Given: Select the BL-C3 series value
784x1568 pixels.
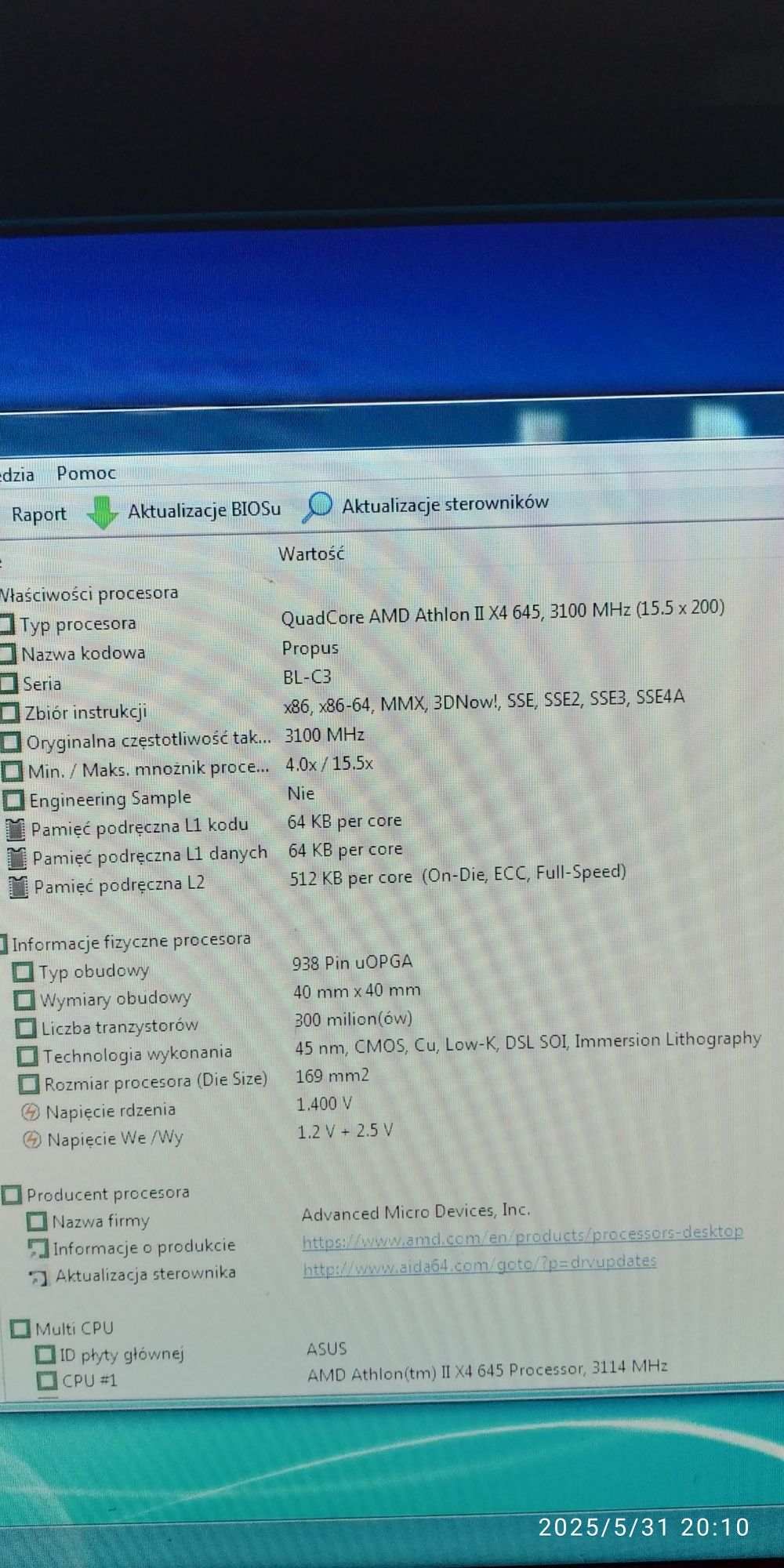Looking at the screenshot, I should click(307, 677).
